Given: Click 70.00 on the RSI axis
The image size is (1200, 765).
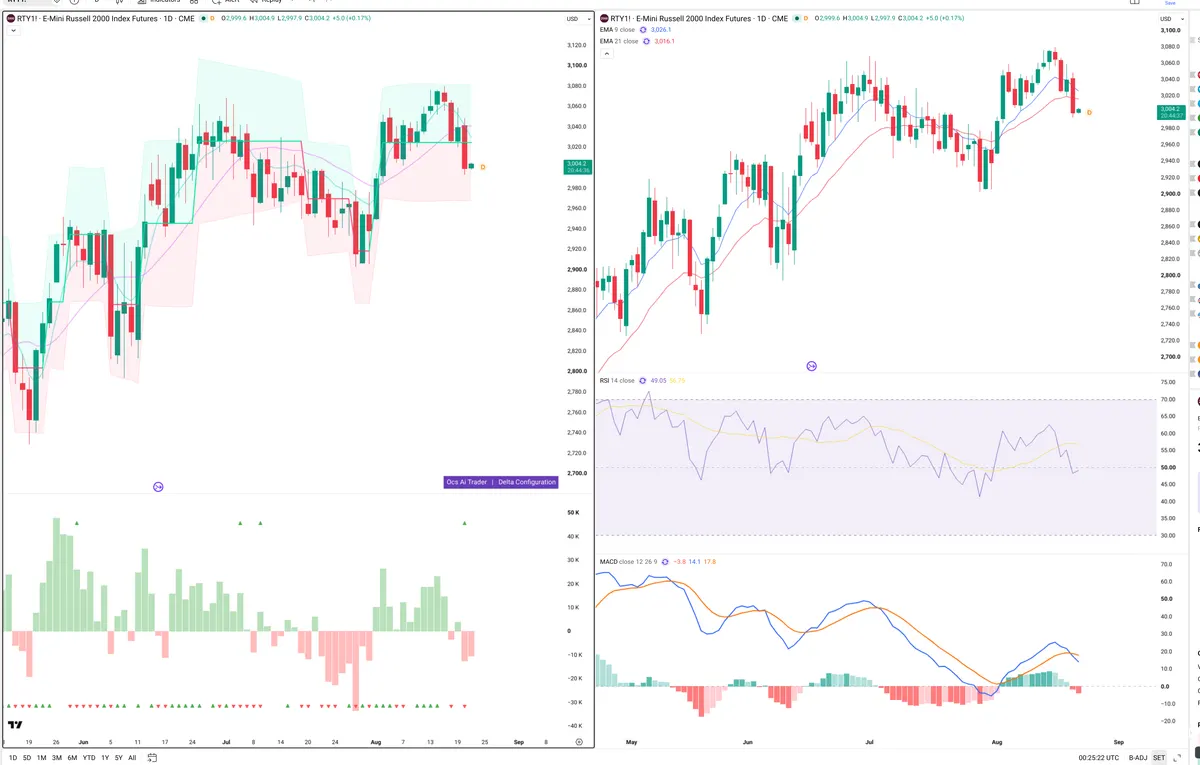Looking at the screenshot, I should [1167, 400].
